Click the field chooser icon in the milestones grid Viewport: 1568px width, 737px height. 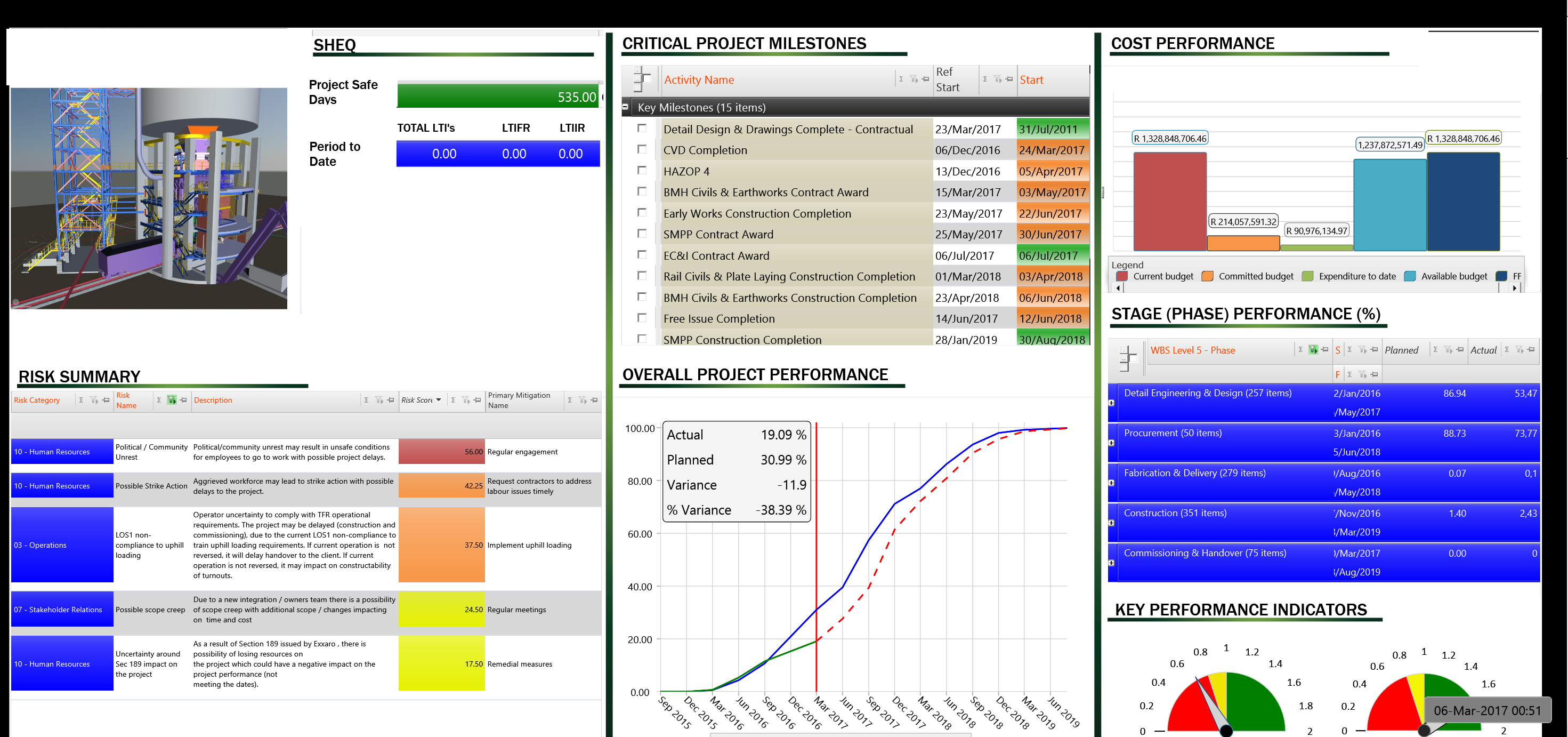click(x=642, y=79)
